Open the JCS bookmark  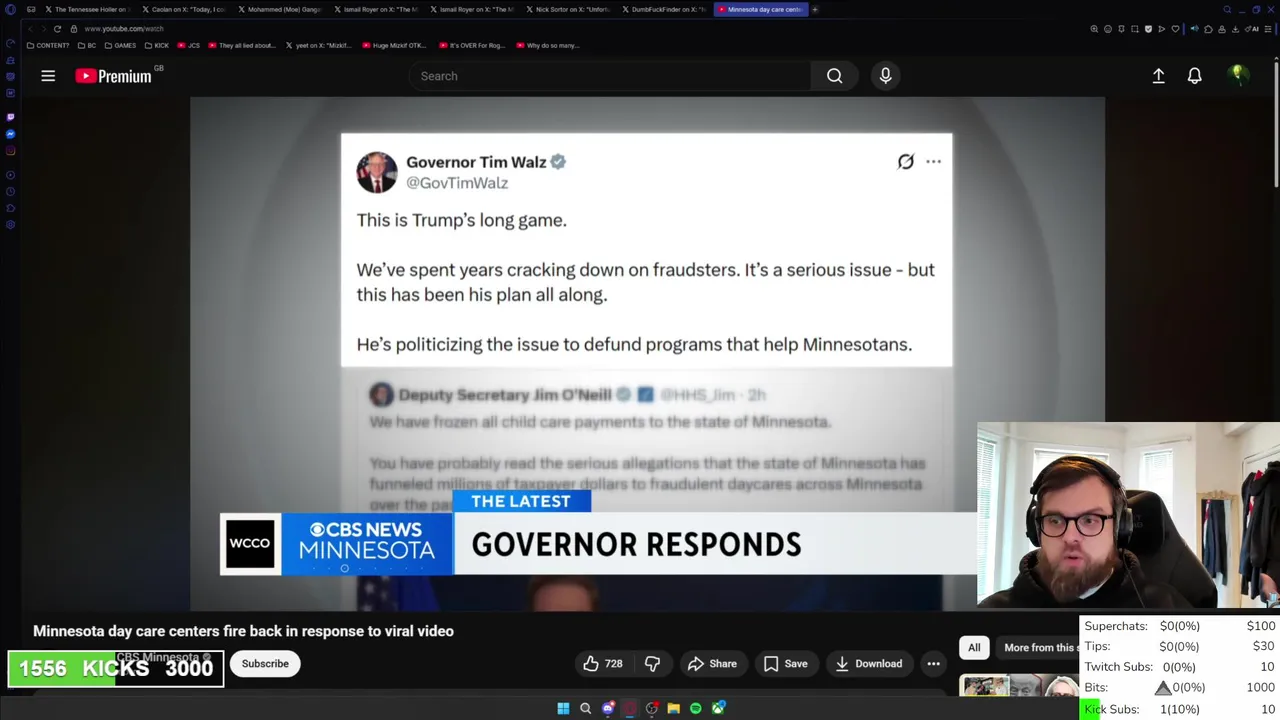pos(189,45)
